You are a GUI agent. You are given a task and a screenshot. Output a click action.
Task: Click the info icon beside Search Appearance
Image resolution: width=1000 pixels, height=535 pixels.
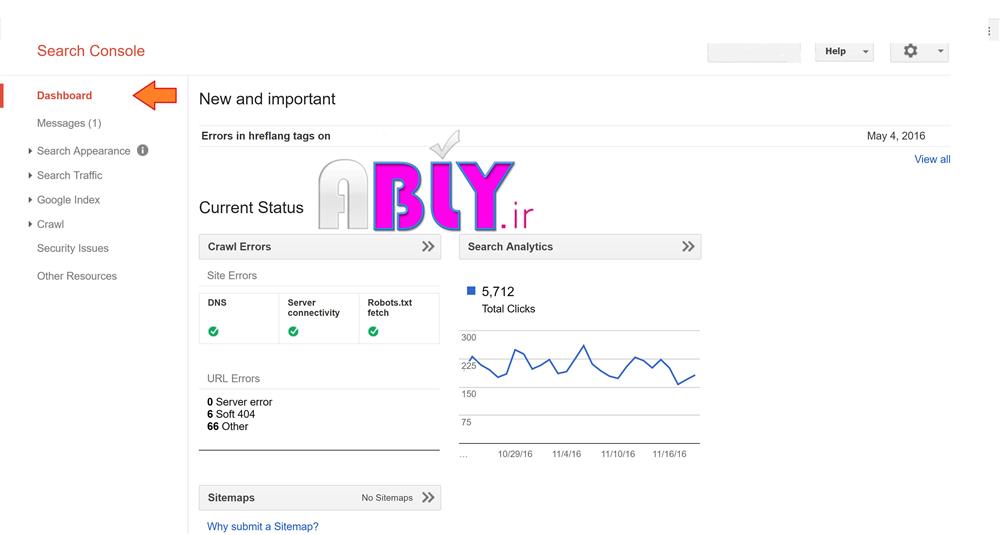pos(143,150)
